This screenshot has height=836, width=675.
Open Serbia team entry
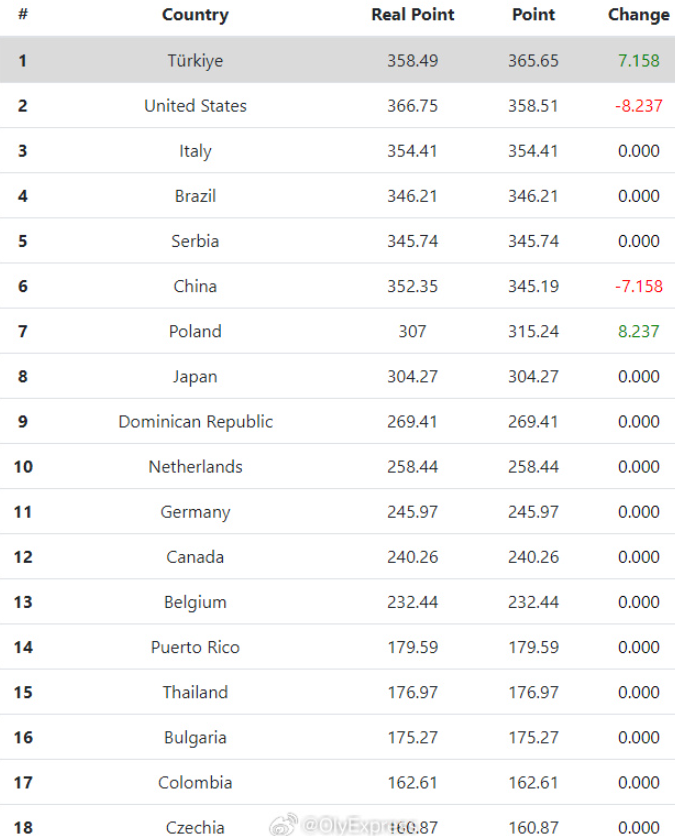coord(195,241)
